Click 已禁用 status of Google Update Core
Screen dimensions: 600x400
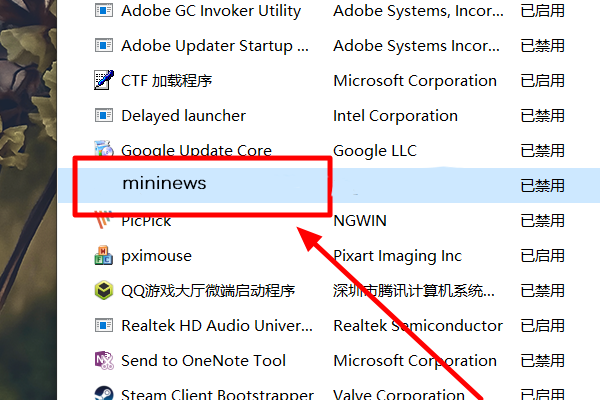[543, 151]
